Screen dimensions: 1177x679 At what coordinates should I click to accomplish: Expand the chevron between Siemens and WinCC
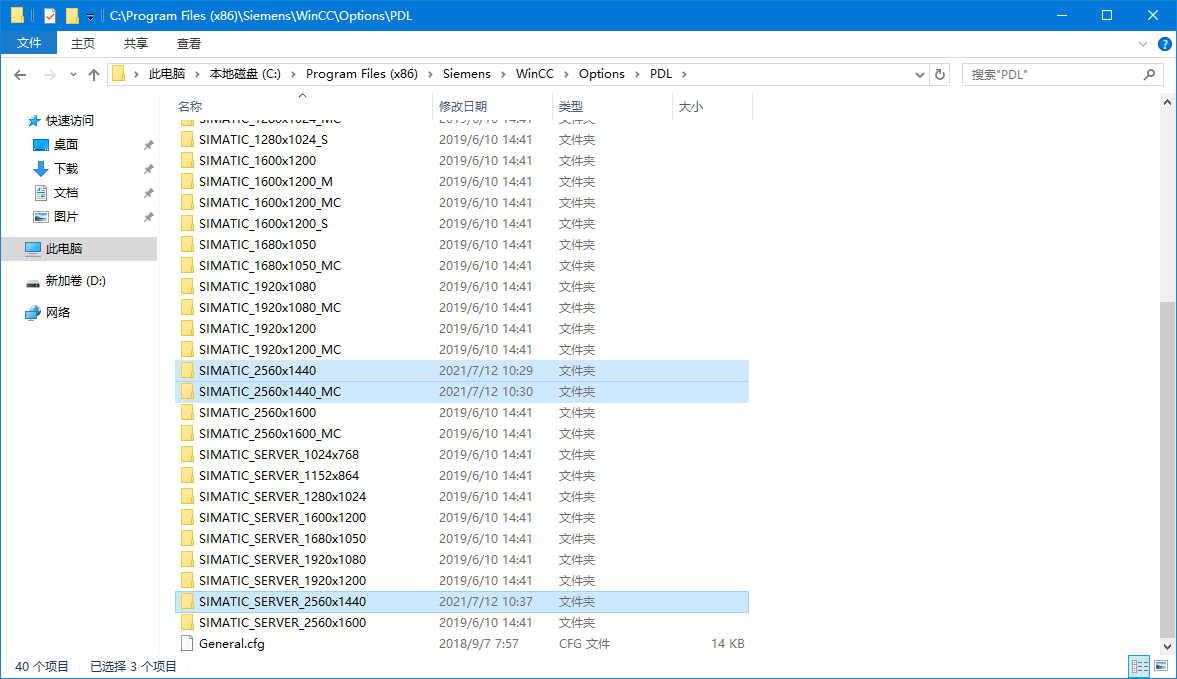pos(503,74)
